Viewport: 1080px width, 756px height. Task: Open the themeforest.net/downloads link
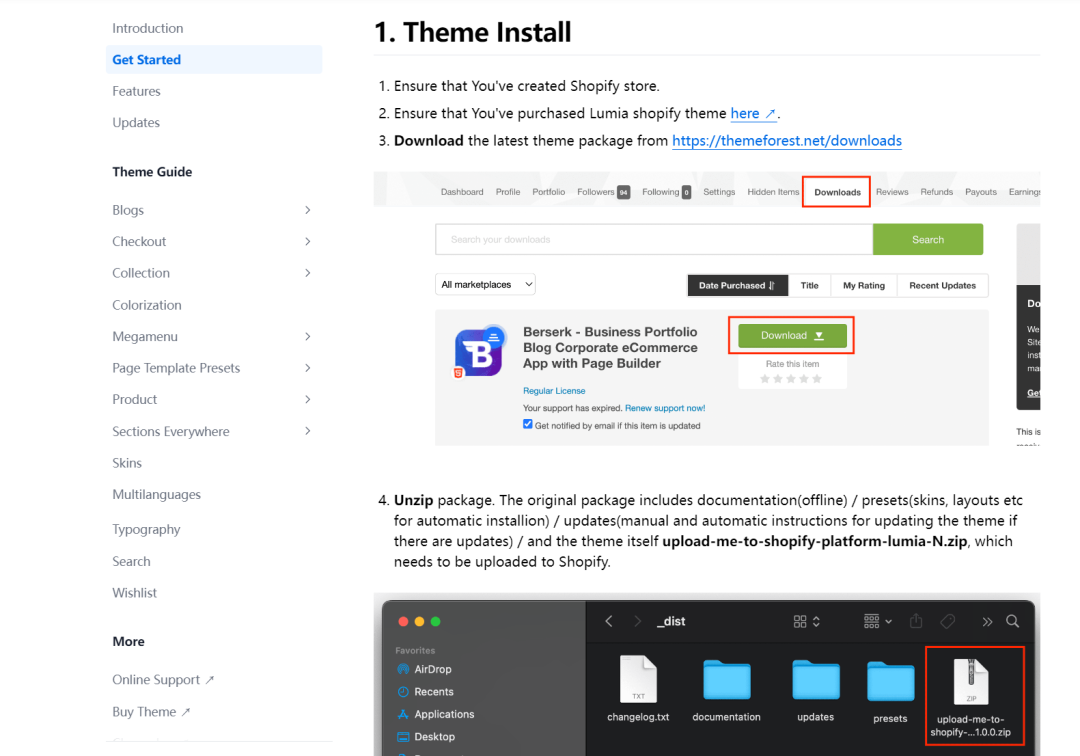(x=786, y=141)
